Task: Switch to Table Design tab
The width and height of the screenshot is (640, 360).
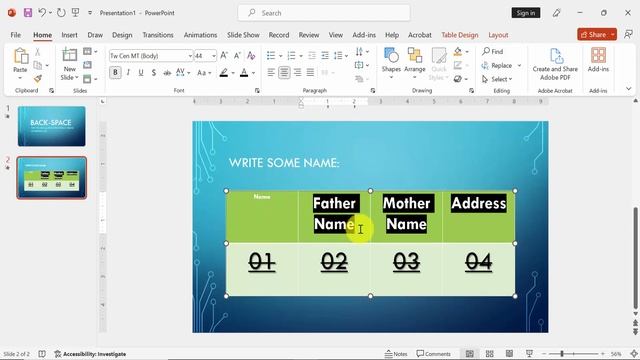Action: [x=460, y=35]
